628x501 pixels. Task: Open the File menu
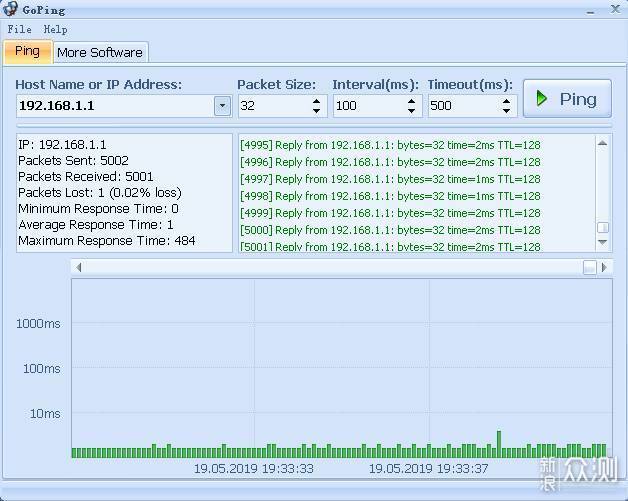19,29
